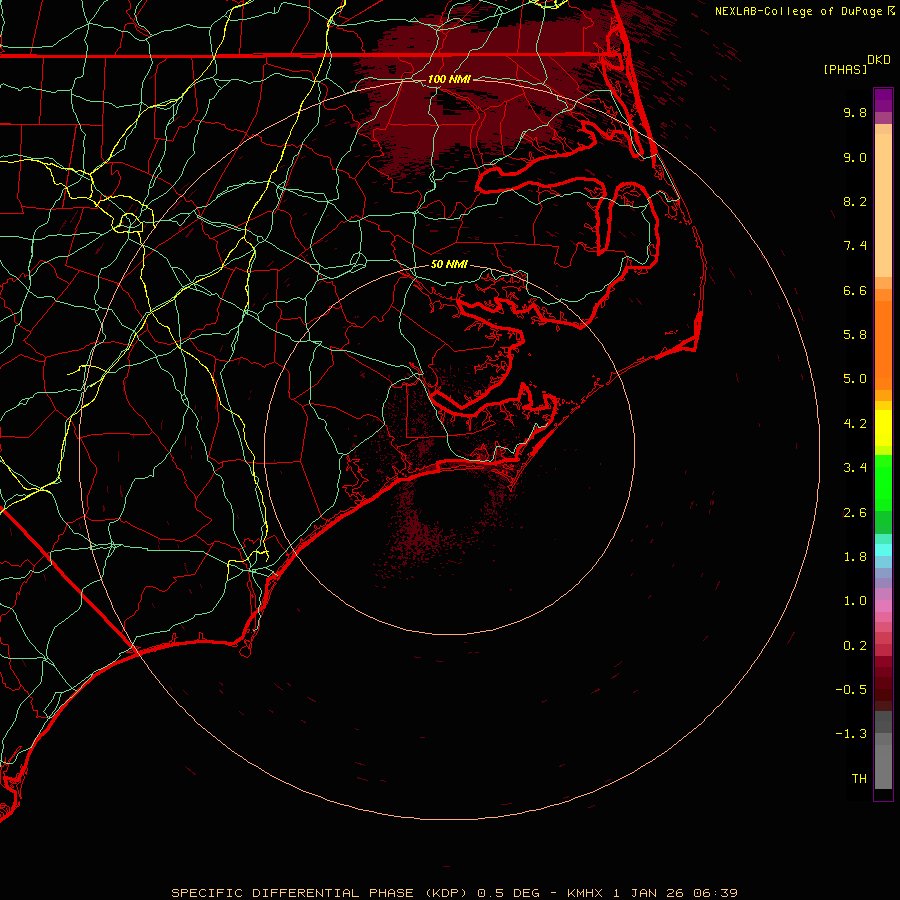Image resolution: width=900 pixels, height=900 pixels.
Task: Click the 3.4 scale value
Action: pyautogui.click(x=855, y=468)
